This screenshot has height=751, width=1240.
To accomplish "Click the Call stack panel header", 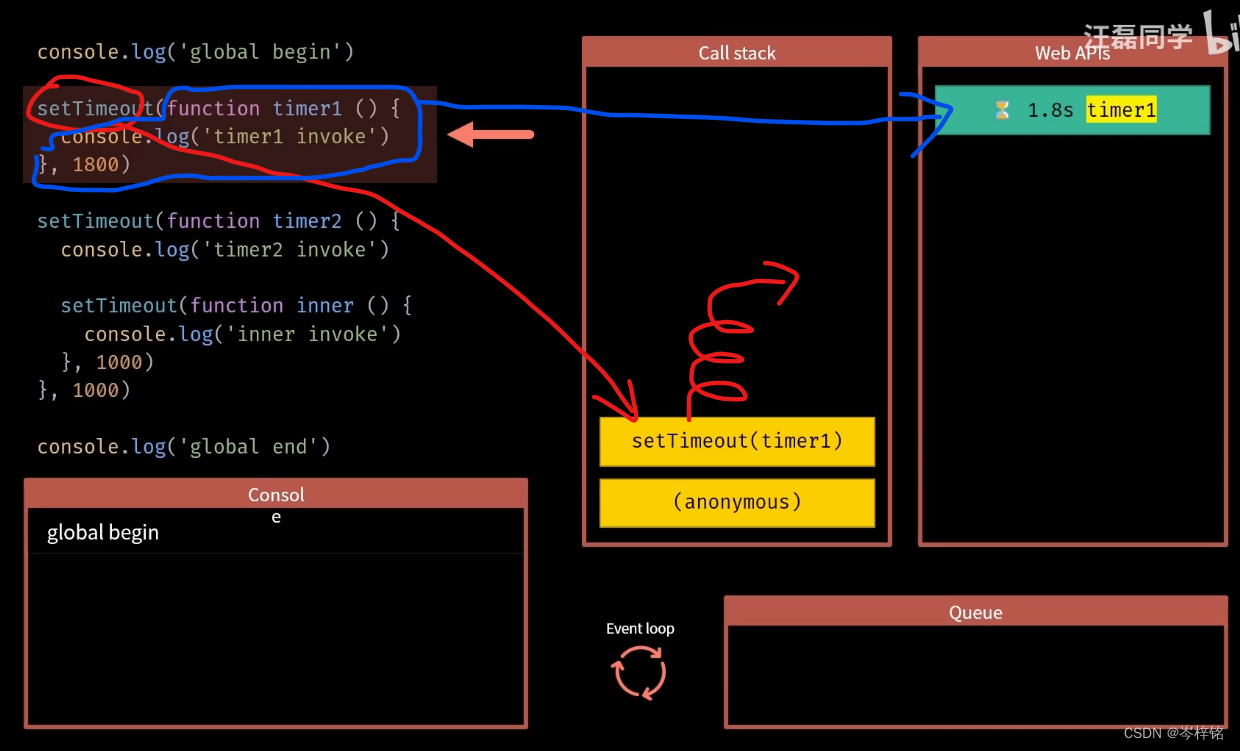I will click(737, 53).
